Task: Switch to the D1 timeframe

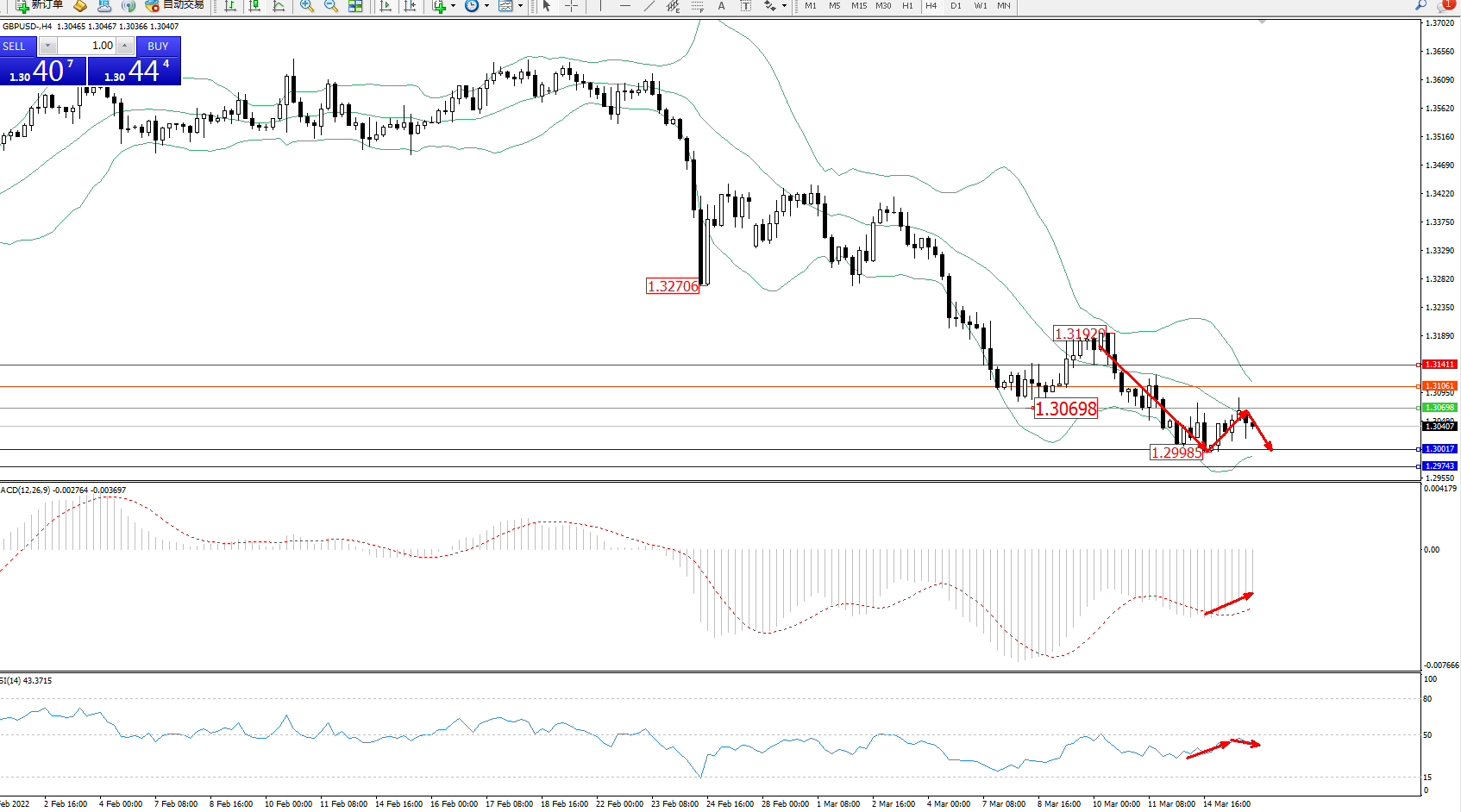Action: click(x=956, y=6)
